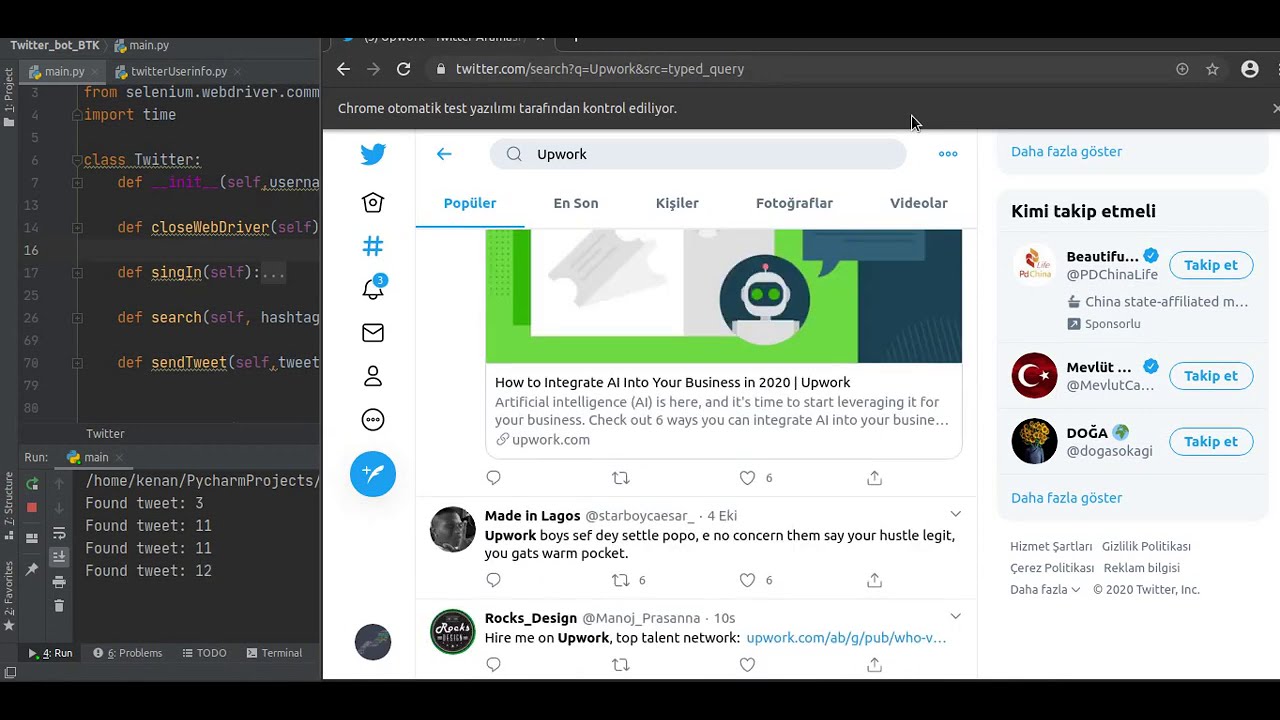1280x720 pixels.
Task: Switch to Videolar tab
Action: [919, 203]
